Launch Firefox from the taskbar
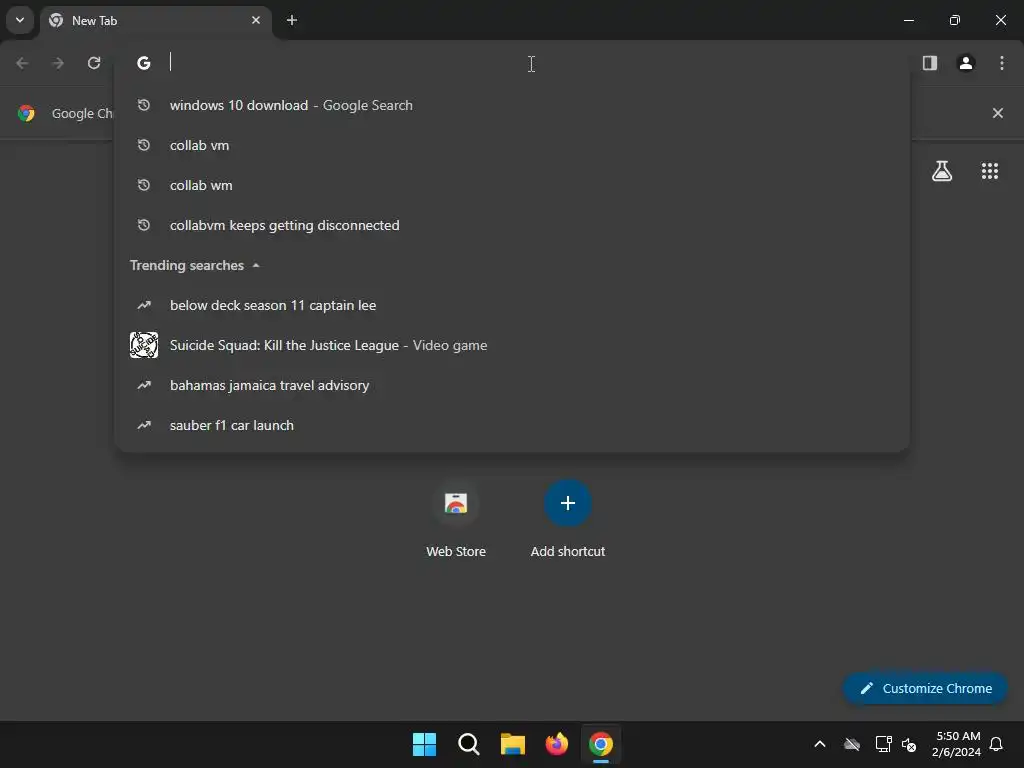Image resolution: width=1024 pixels, height=768 pixels. click(x=557, y=744)
